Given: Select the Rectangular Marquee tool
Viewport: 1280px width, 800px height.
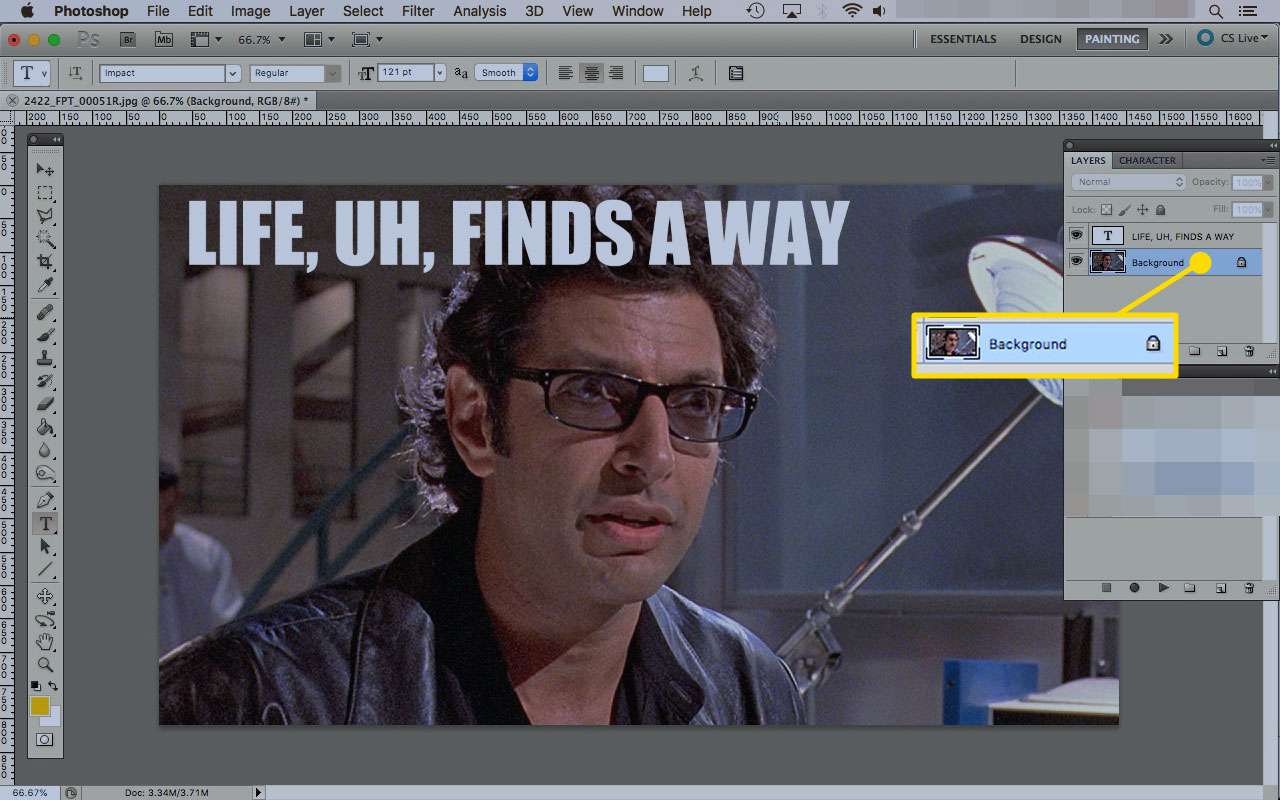Looking at the screenshot, I should point(45,193).
